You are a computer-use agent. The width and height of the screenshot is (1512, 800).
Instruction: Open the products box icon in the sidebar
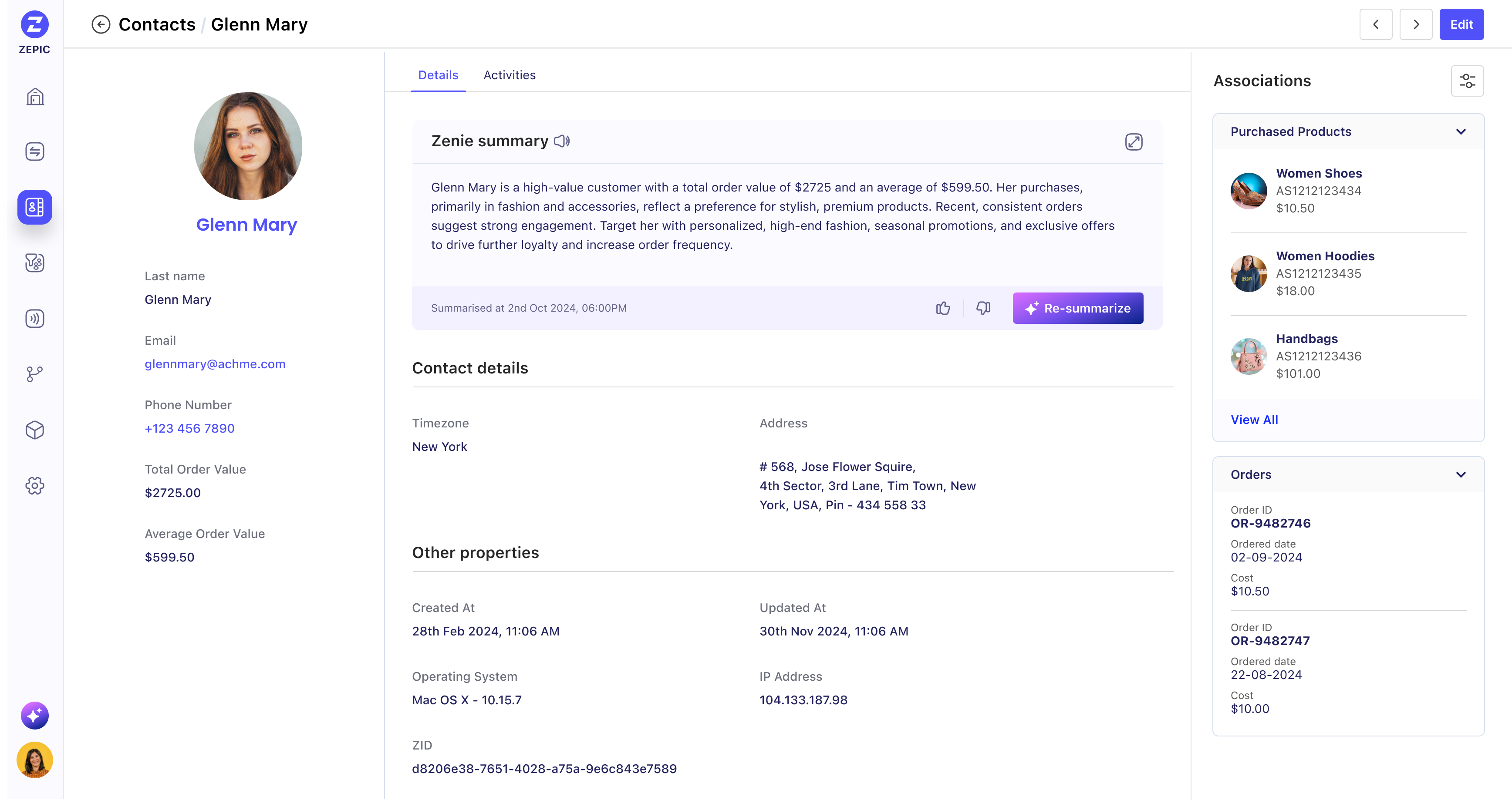click(35, 430)
